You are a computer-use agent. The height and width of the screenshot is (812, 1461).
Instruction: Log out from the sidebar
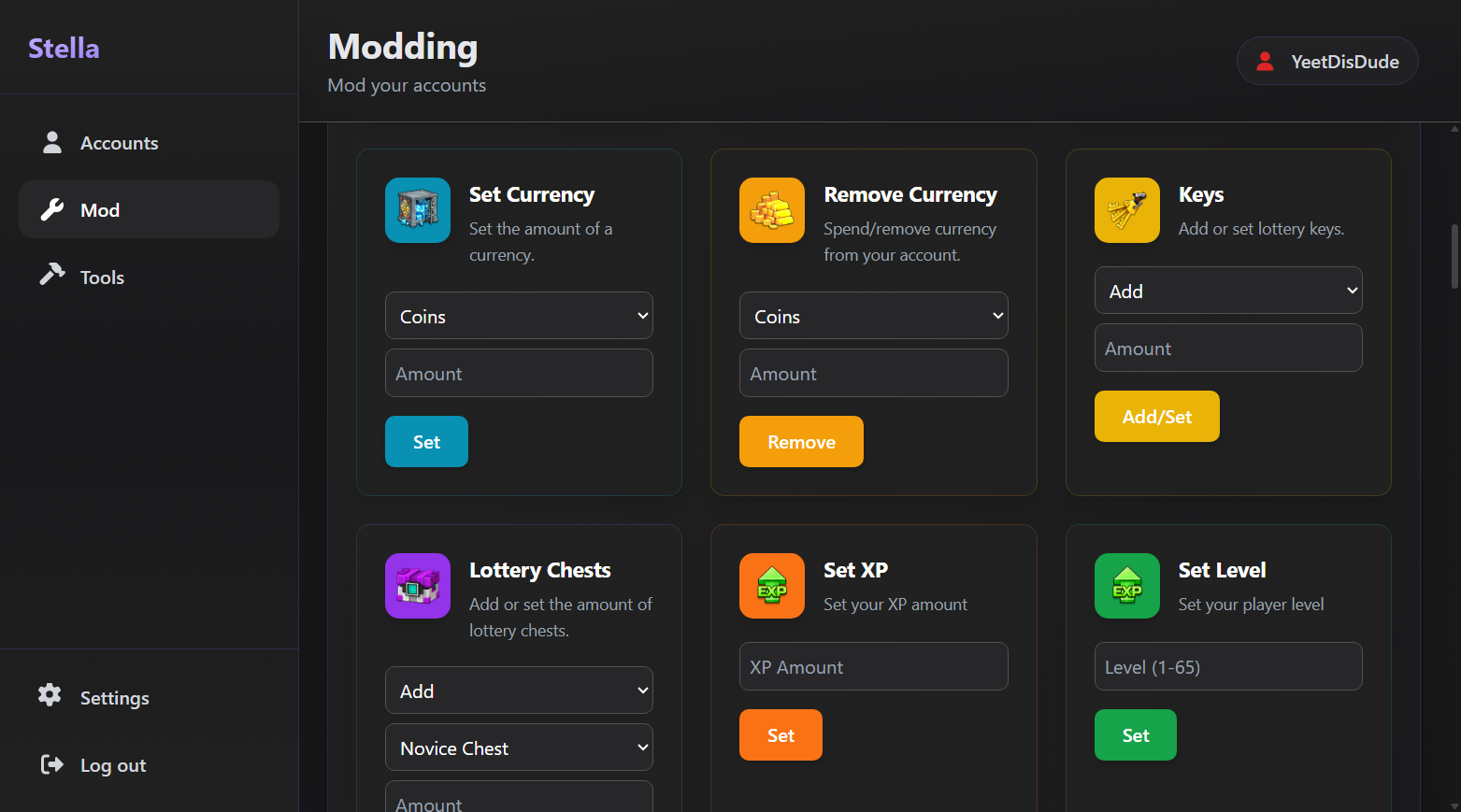pos(112,765)
